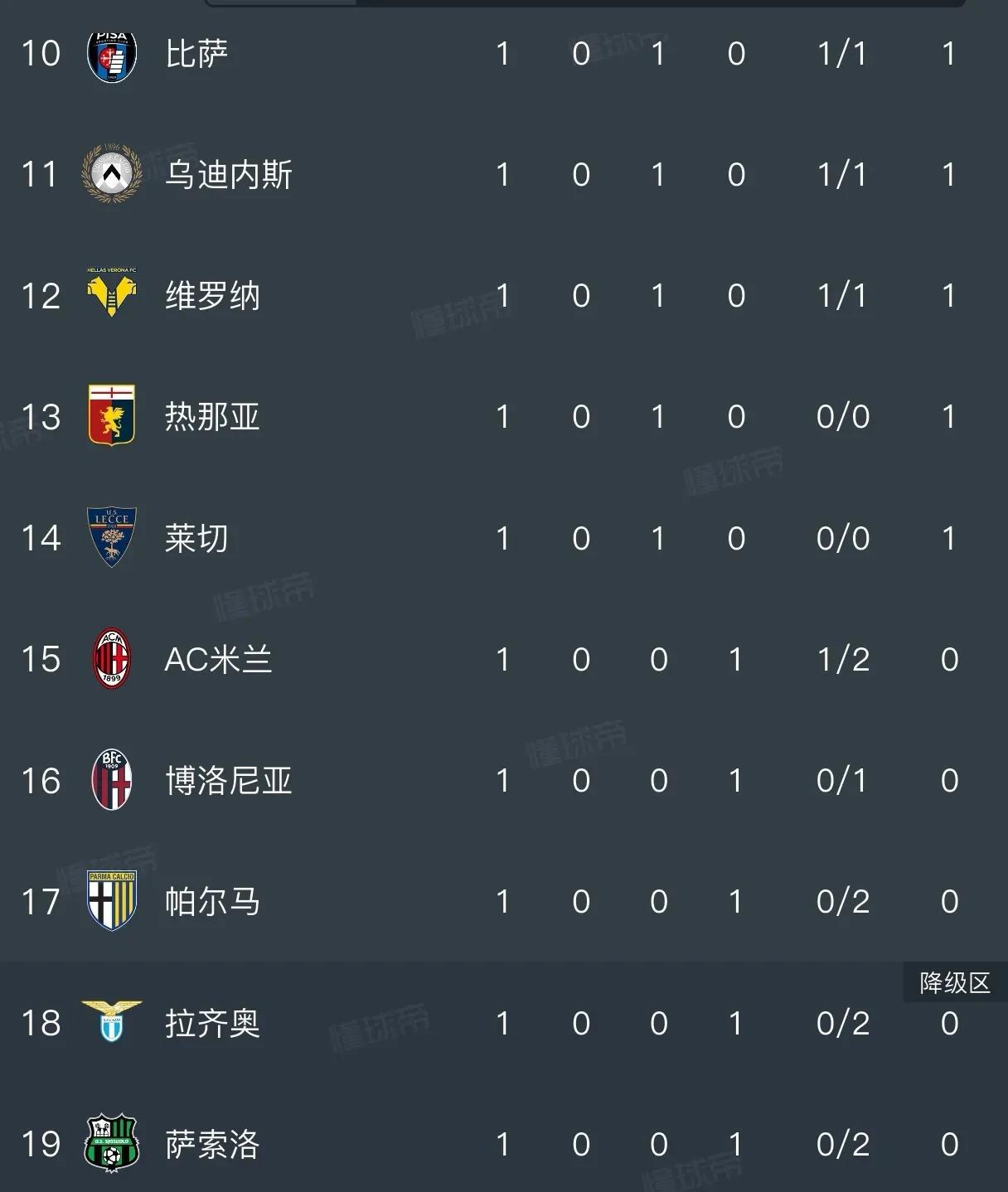Image resolution: width=1008 pixels, height=1192 pixels.
Task: Open the Hellas Verona crest icon
Action: [112, 293]
